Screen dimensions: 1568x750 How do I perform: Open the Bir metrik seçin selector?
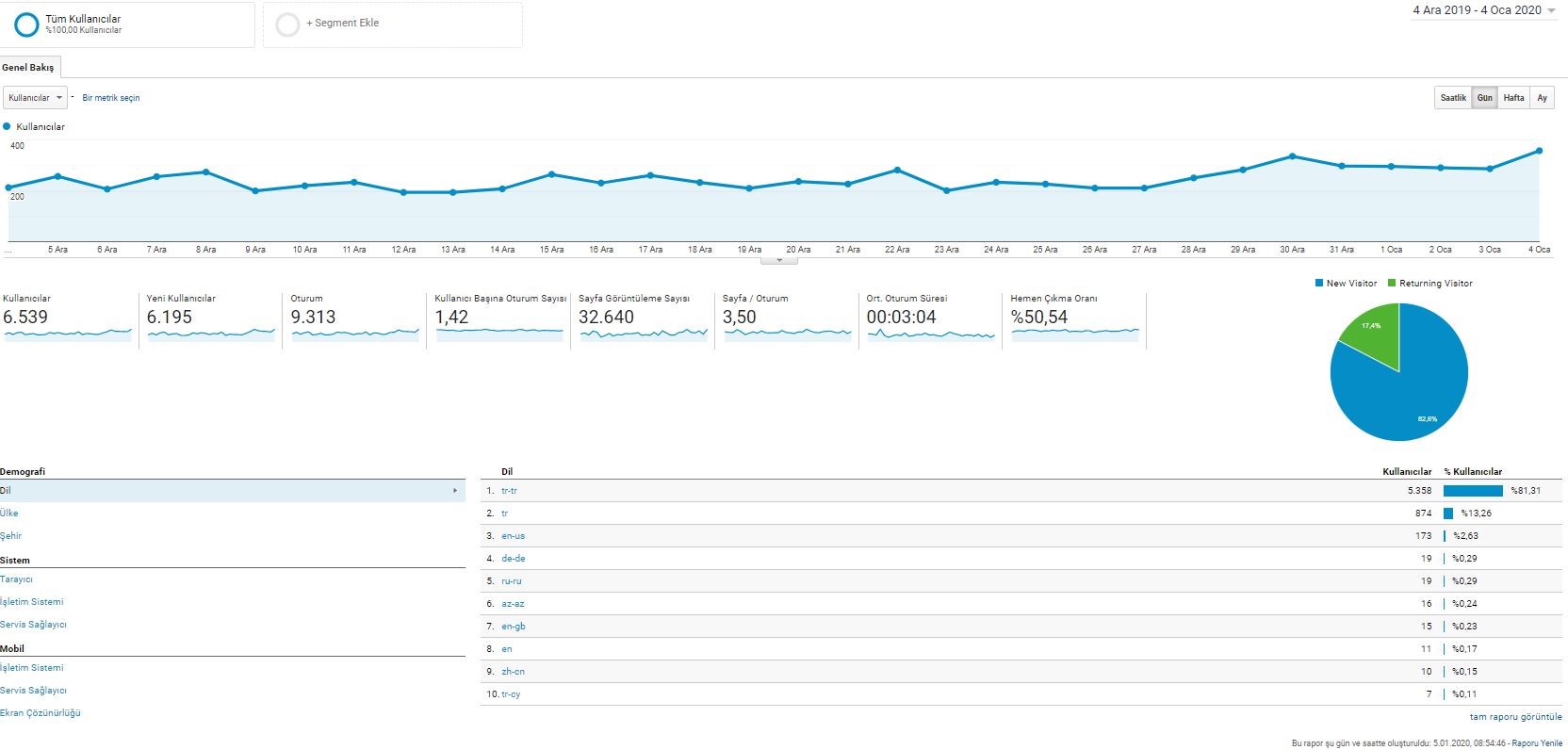pos(111,98)
